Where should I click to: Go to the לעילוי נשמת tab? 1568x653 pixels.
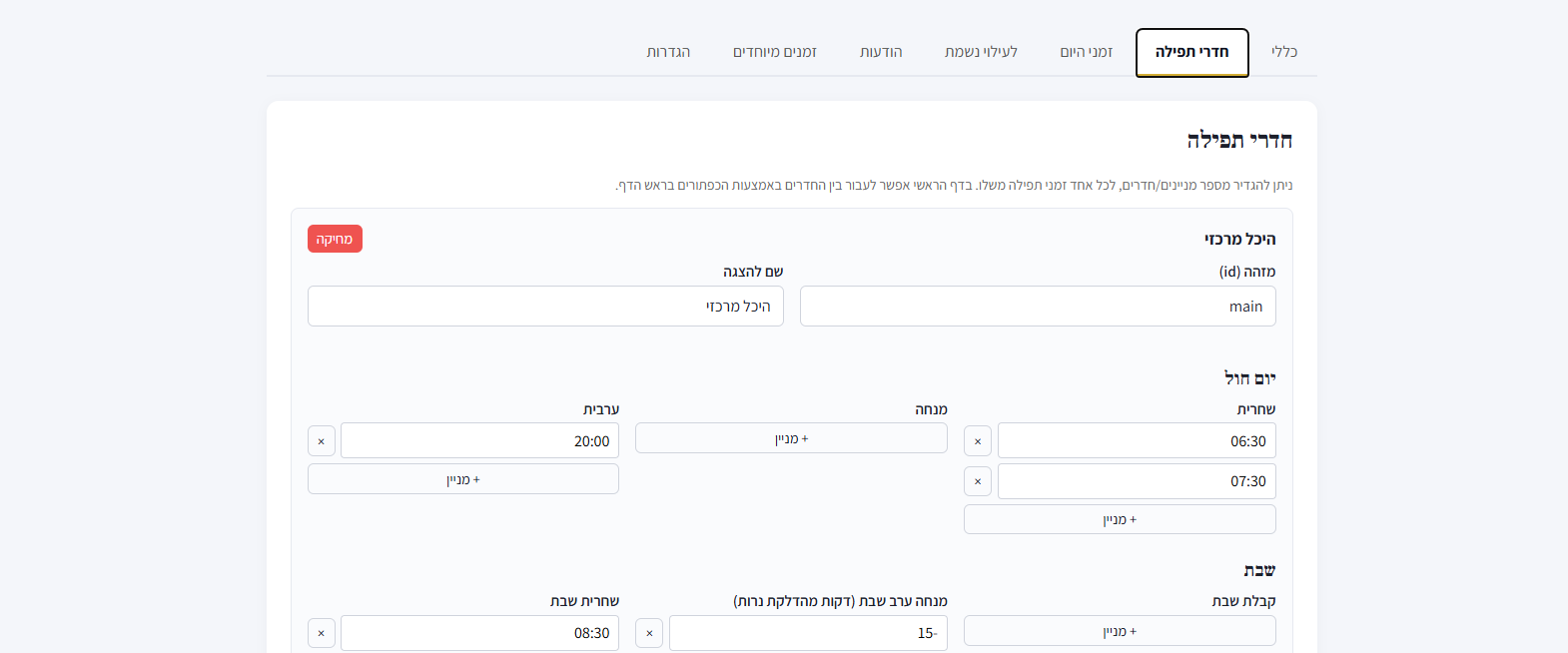coord(981,52)
